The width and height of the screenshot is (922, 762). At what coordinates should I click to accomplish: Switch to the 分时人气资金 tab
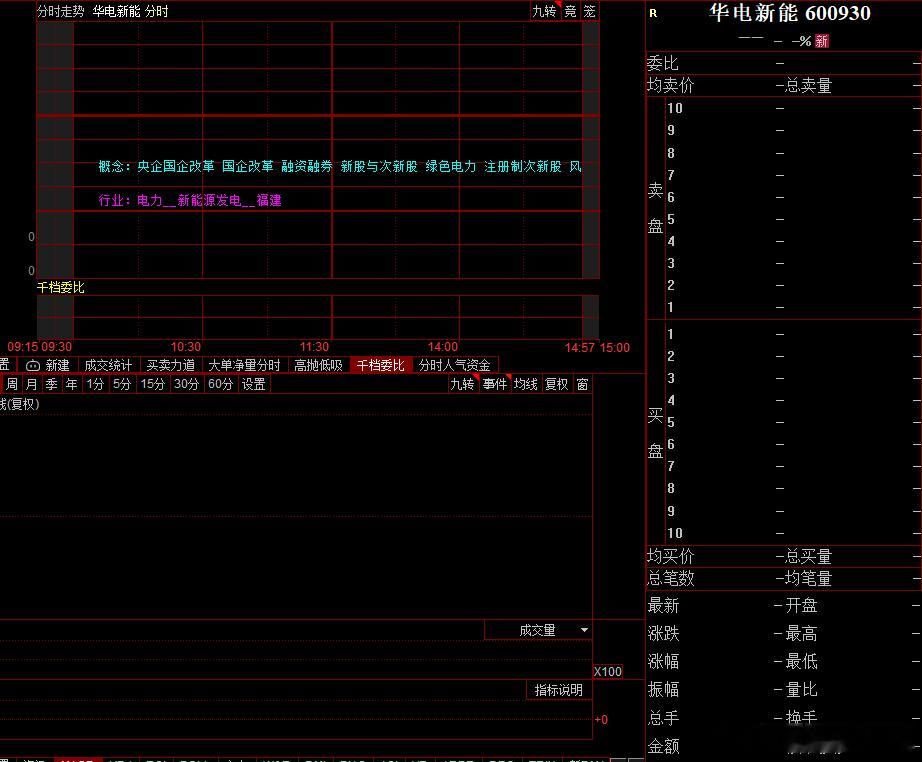pos(455,365)
